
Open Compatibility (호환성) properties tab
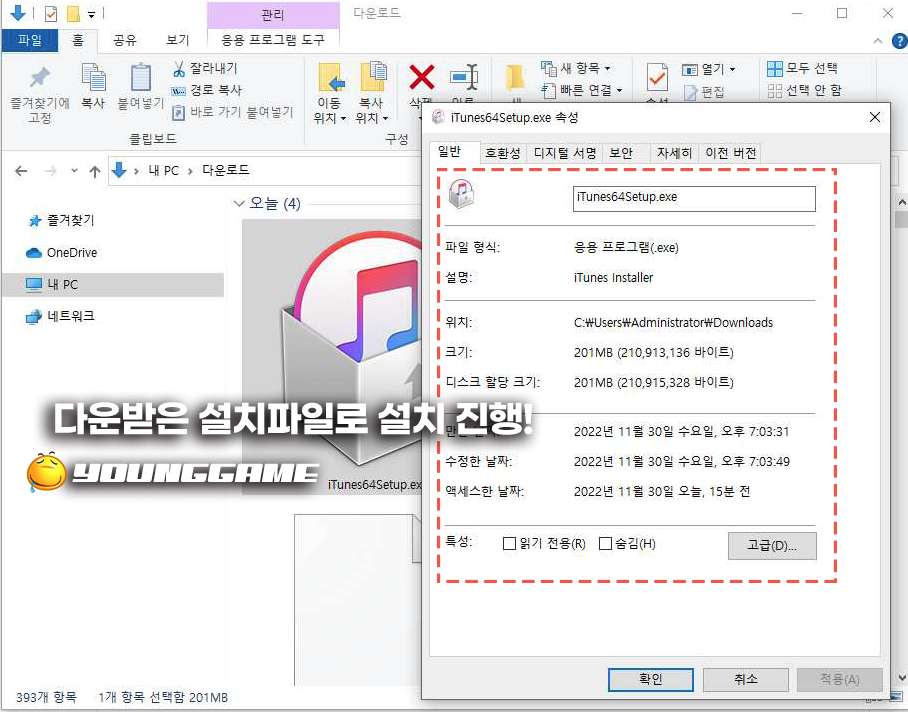click(x=502, y=153)
